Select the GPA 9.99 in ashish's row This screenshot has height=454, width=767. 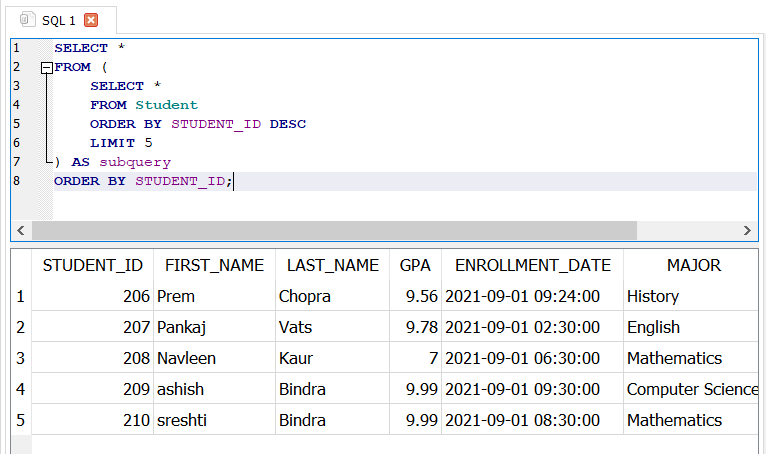[x=415, y=389]
